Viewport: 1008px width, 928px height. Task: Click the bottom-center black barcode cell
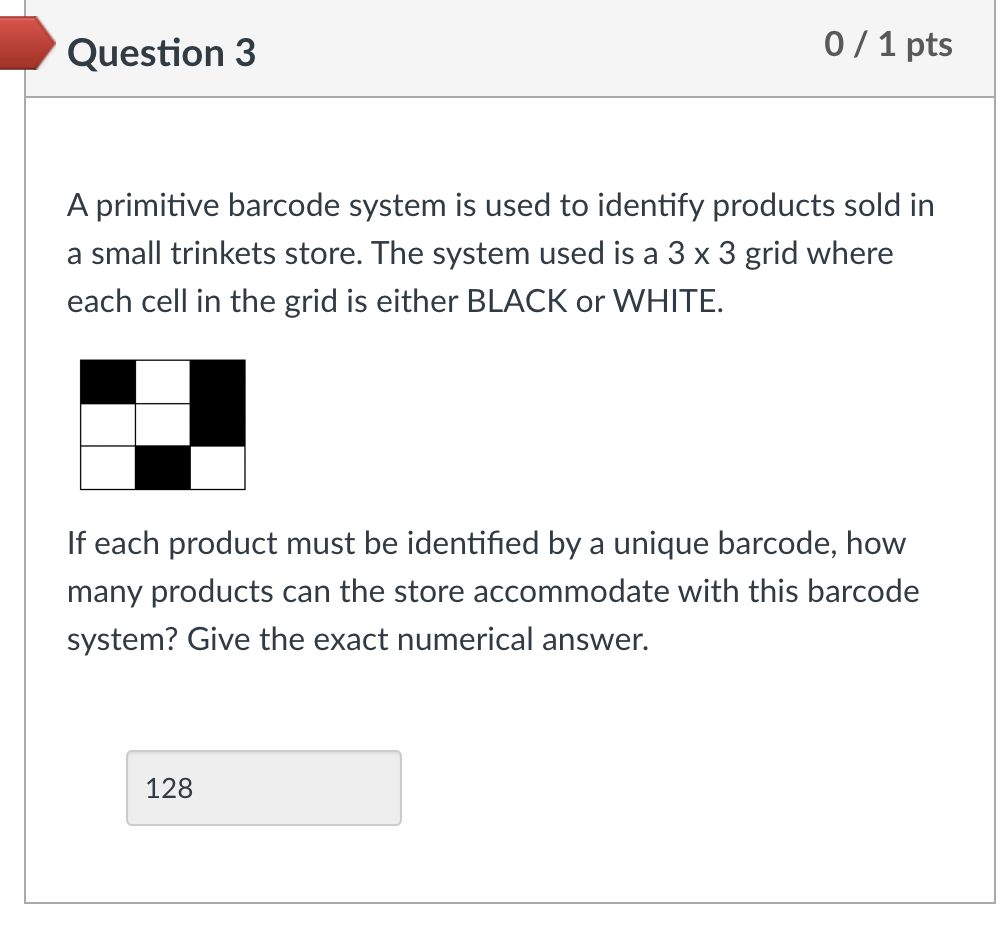pos(162,468)
